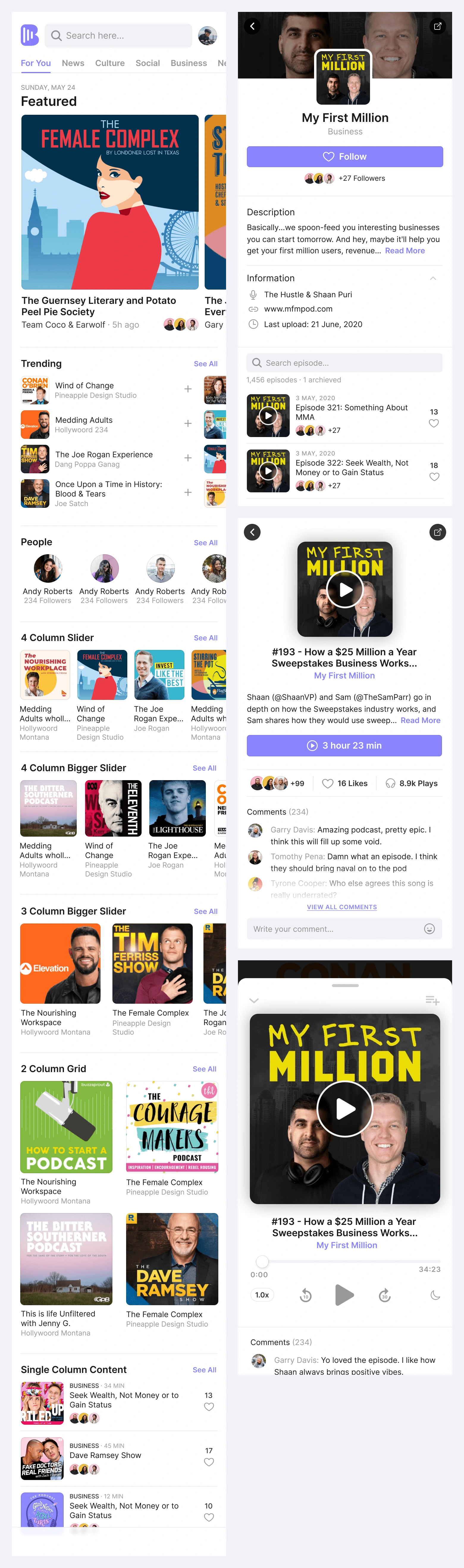Open the Business tab

point(189,63)
